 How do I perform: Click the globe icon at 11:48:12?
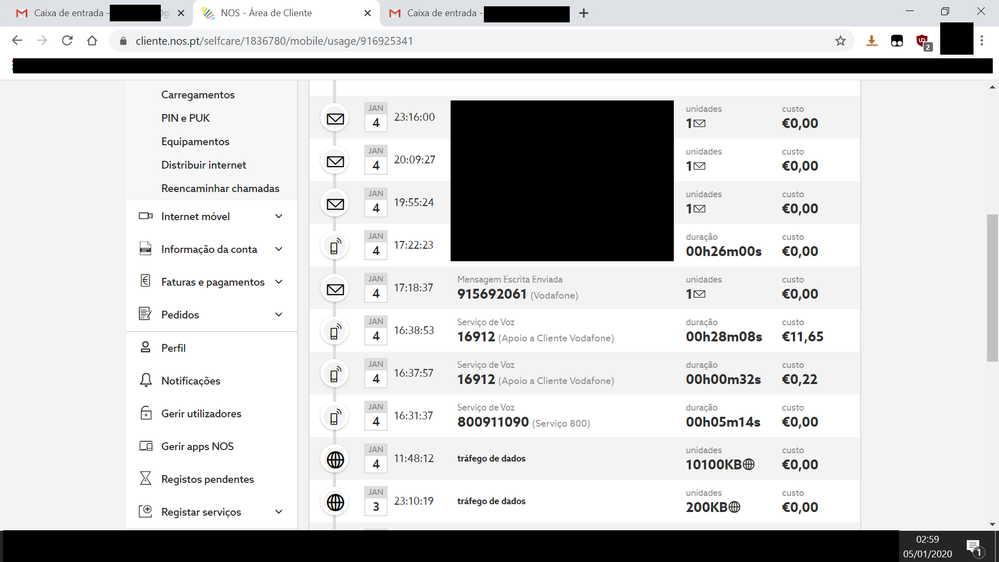(x=335, y=460)
